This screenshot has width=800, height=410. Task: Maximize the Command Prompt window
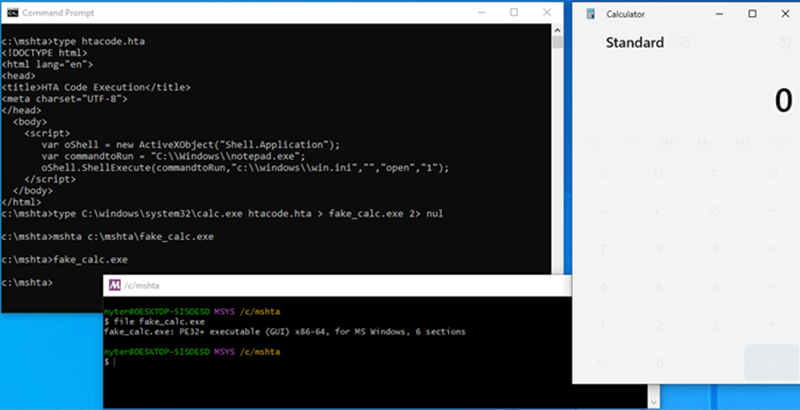click(514, 12)
